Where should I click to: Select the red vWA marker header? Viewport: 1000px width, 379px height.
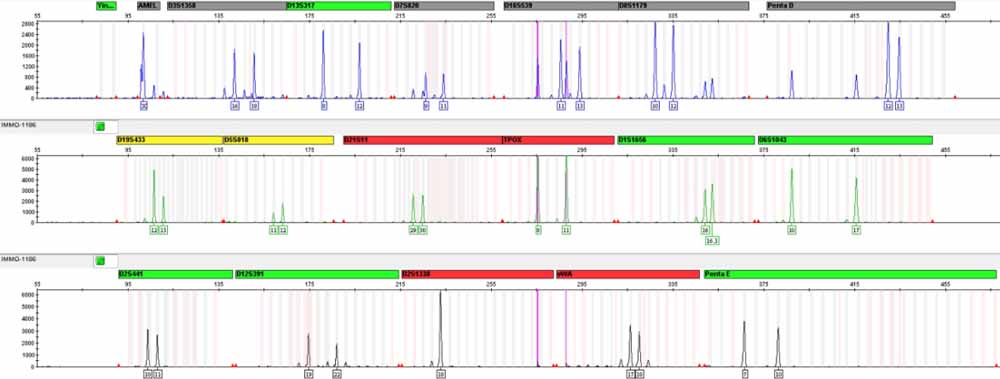[x=628, y=274]
